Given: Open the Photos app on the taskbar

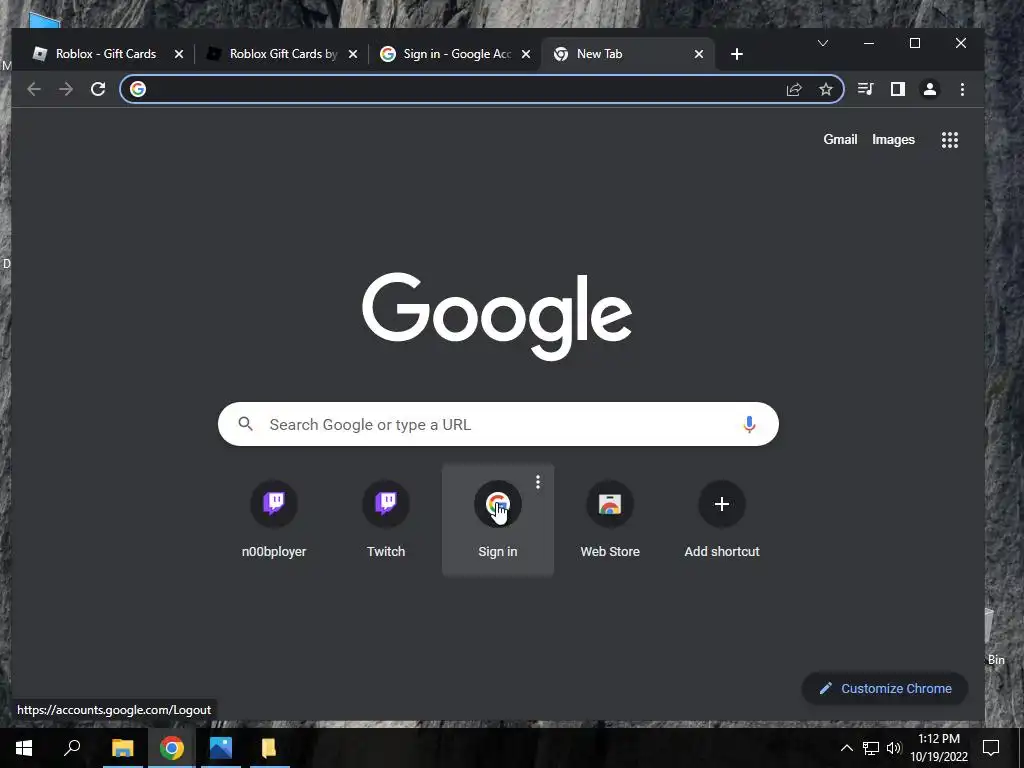Looking at the screenshot, I should (x=221, y=748).
